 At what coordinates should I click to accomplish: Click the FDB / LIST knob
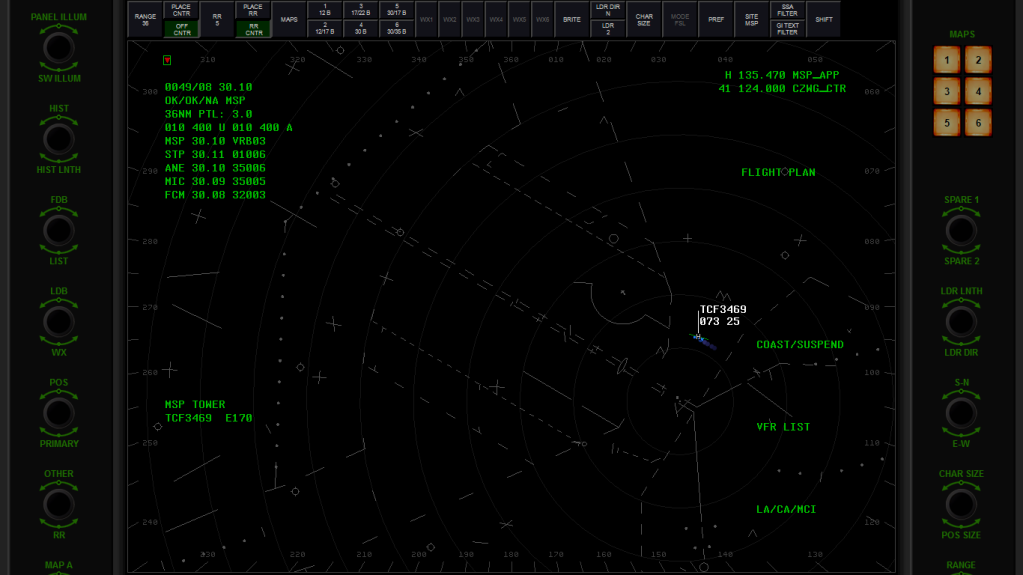(x=59, y=230)
